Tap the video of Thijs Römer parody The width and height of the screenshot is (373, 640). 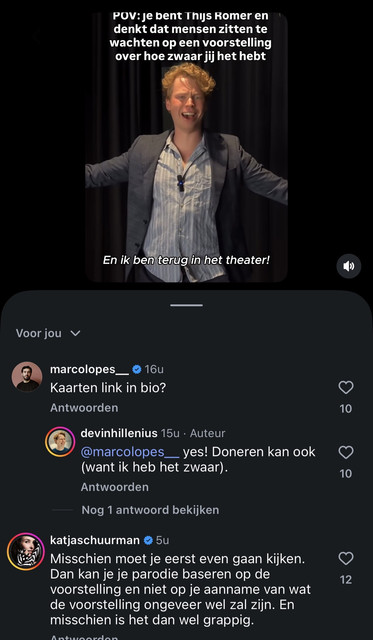[186, 147]
